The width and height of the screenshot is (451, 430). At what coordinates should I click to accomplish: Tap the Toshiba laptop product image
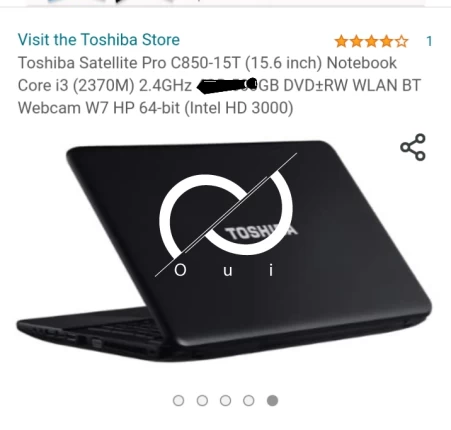tap(224, 251)
